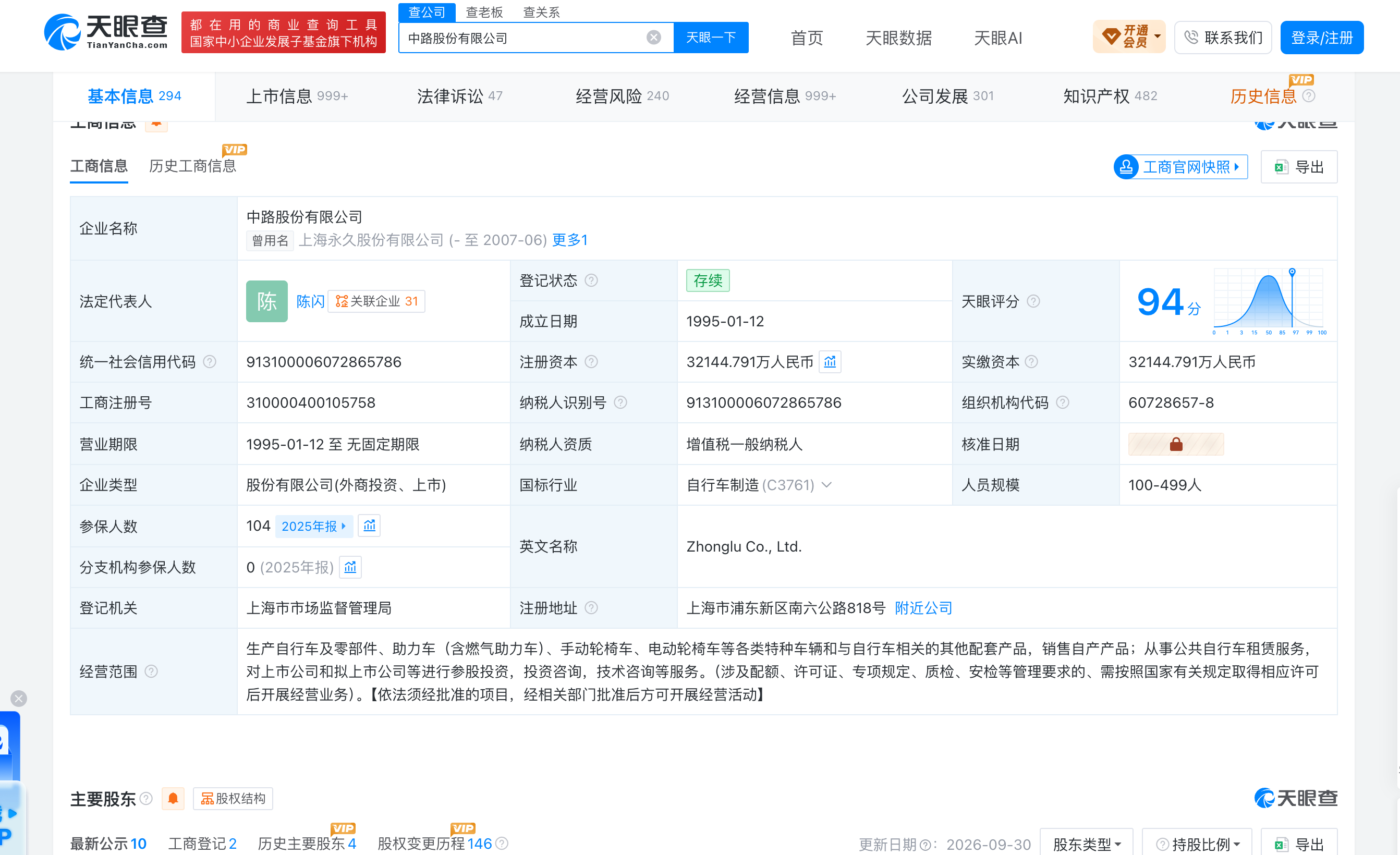
Task: Switch to 法律诉讼 tab
Action: (x=460, y=96)
